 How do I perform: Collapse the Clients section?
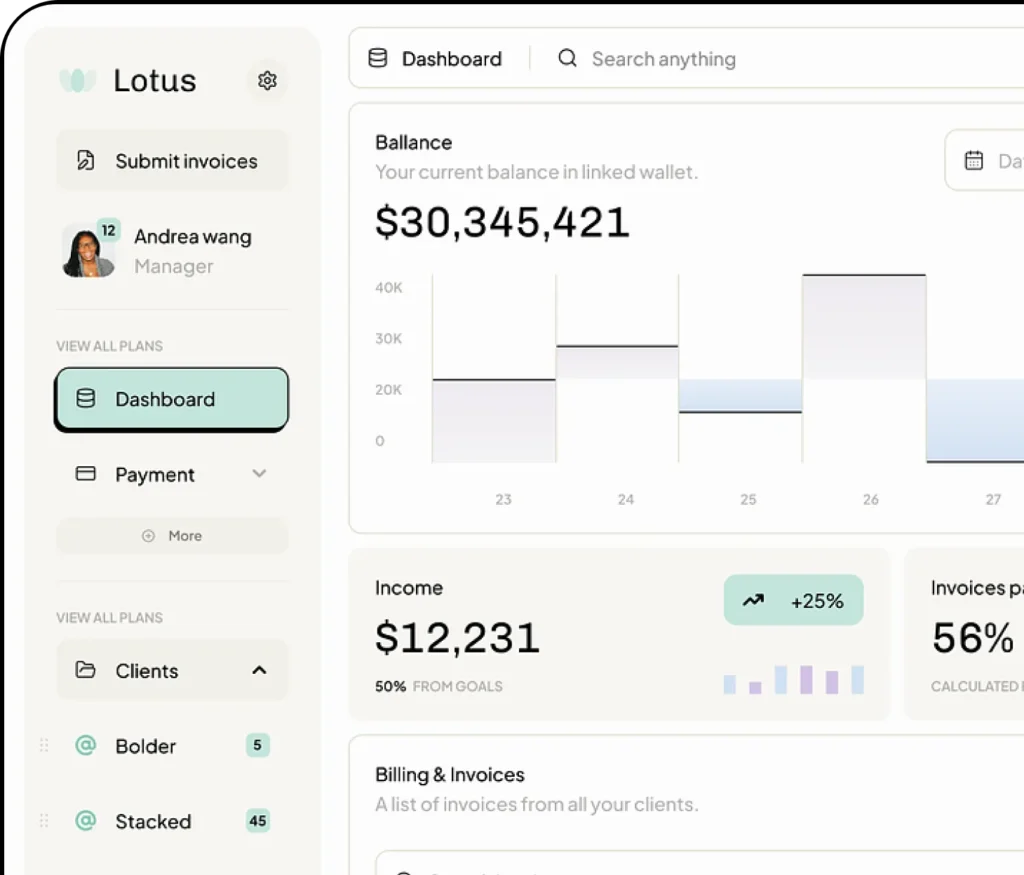coord(259,670)
